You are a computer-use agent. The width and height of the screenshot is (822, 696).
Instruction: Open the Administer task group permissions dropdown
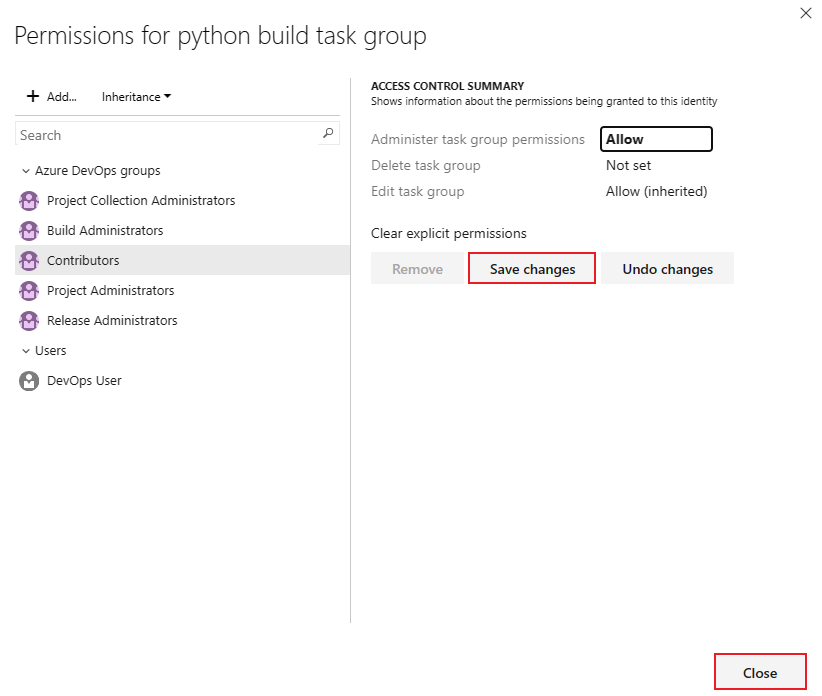(656, 139)
